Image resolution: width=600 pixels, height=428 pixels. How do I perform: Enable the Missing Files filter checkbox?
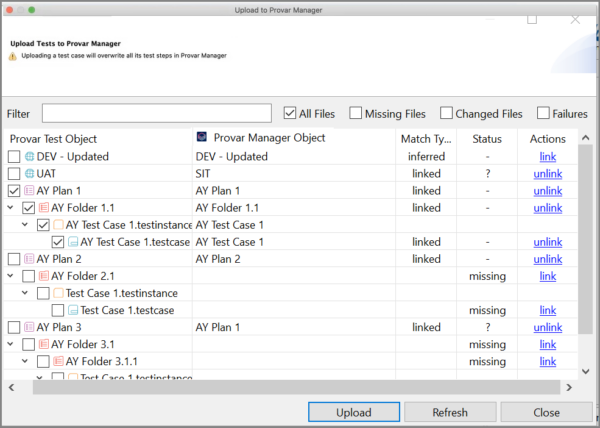pos(356,113)
